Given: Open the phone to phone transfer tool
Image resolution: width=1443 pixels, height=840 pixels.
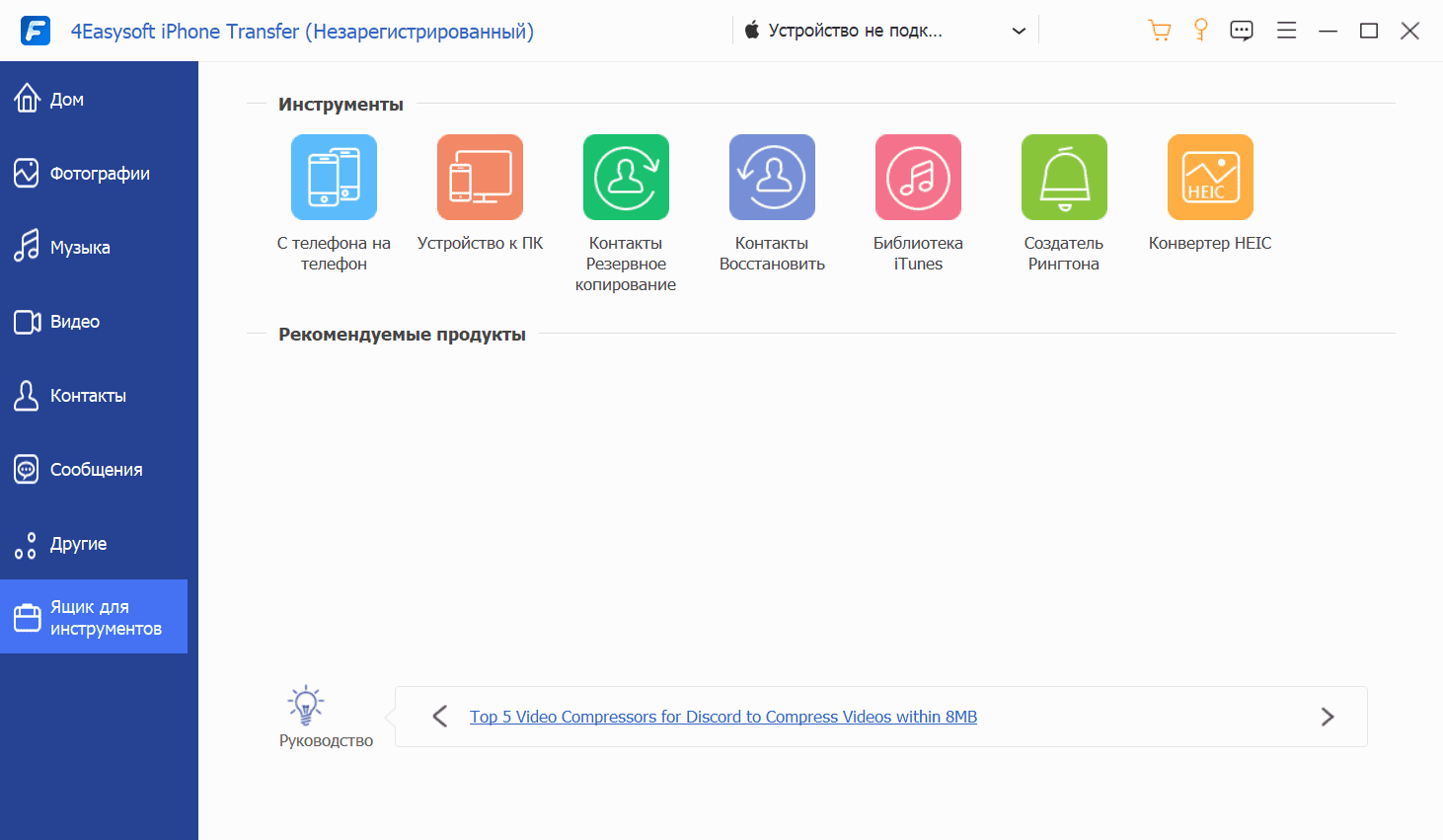Looking at the screenshot, I should (x=334, y=178).
